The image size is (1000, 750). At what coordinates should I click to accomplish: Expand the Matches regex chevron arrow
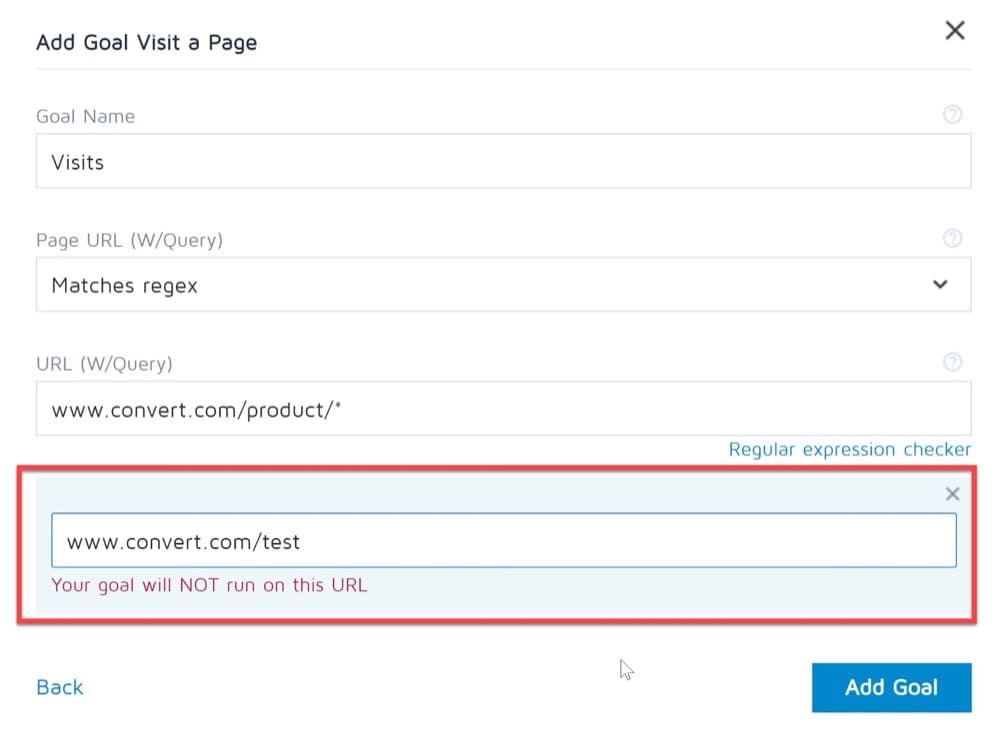(x=940, y=285)
